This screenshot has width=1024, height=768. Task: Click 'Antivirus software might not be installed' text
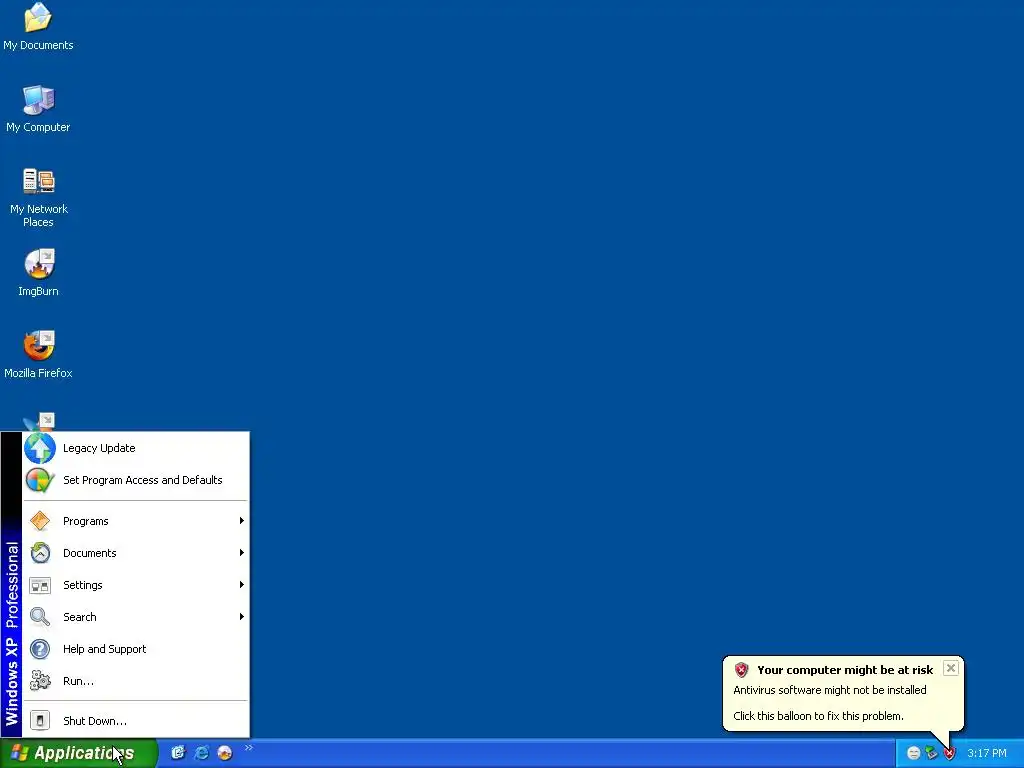pos(829,690)
